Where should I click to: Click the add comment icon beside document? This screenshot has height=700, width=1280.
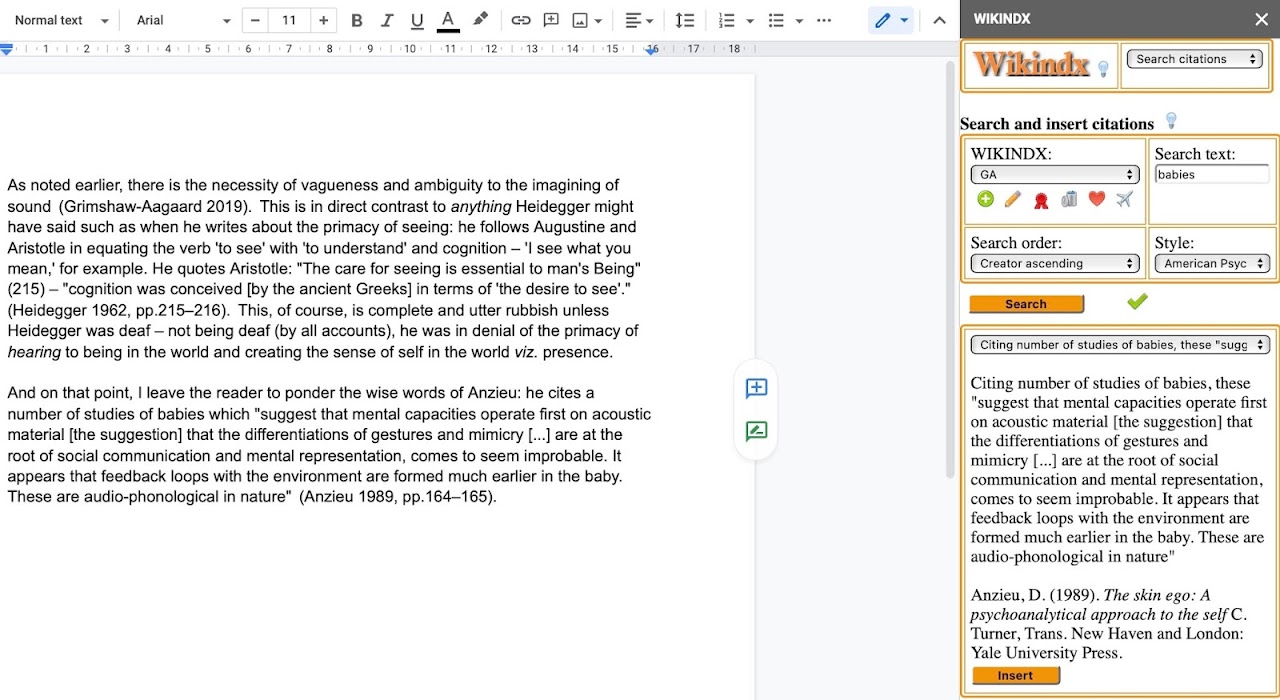pos(756,388)
